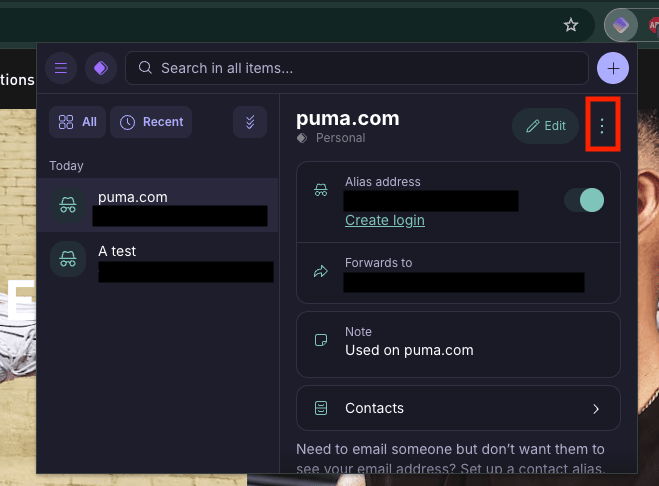Click the puma.com title heading
This screenshot has width=659, height=486.
click(x=348, y=118)
